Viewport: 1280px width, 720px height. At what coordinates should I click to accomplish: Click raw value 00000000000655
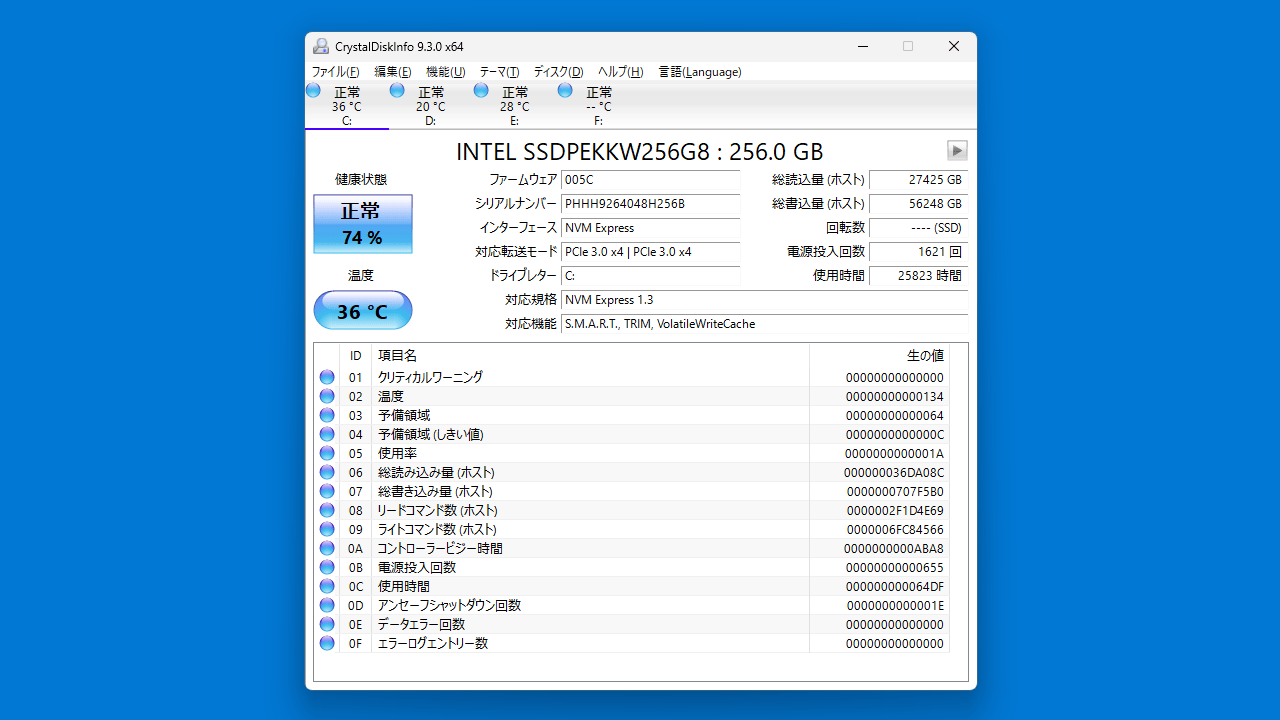point(894,568)
